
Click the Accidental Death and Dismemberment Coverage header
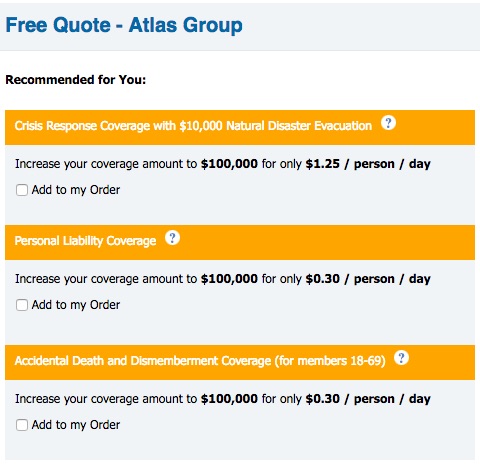[200, 361]
